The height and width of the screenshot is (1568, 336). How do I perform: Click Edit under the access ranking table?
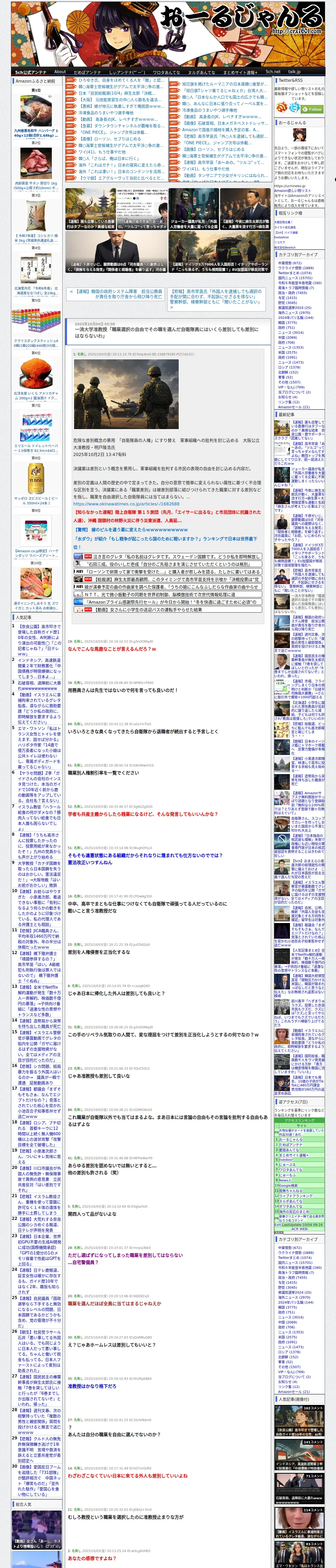277,1224
